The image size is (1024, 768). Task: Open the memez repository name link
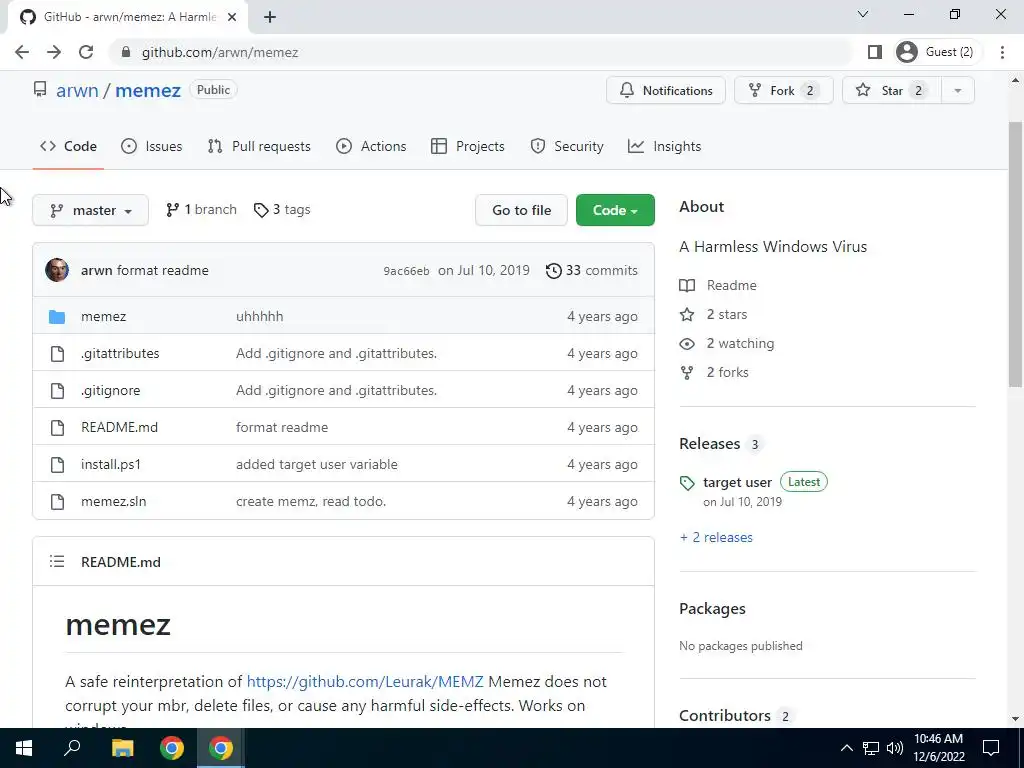click(148, 90)
